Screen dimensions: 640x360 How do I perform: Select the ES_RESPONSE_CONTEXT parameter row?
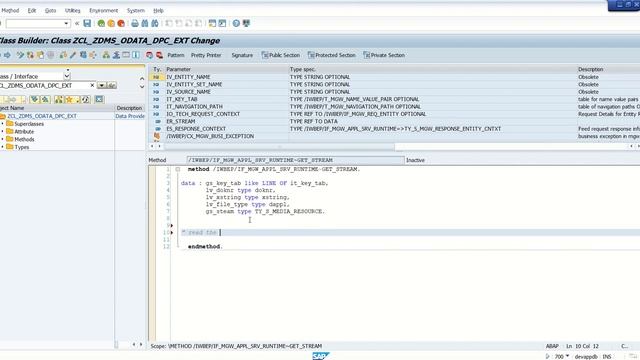pos(394,129)
